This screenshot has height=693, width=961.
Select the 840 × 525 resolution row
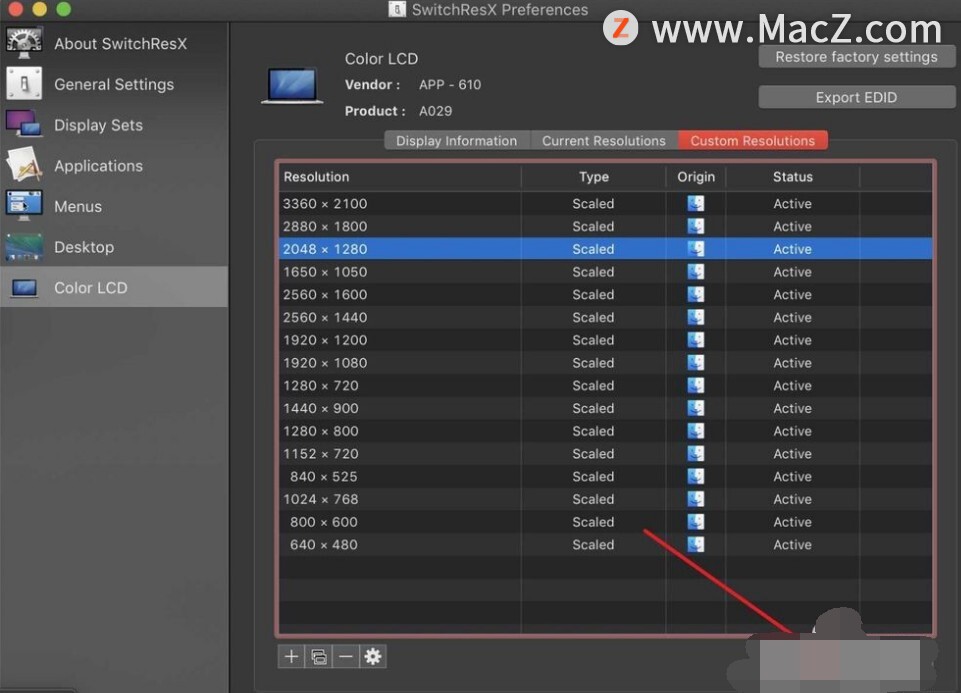(606, 476)
